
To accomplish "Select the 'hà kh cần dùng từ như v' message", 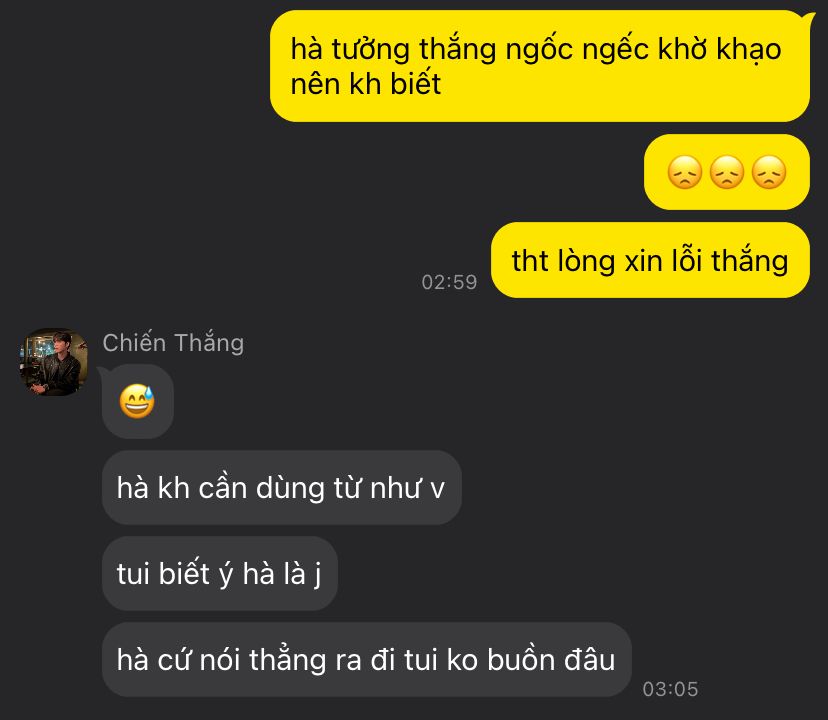I will [281, 488].
